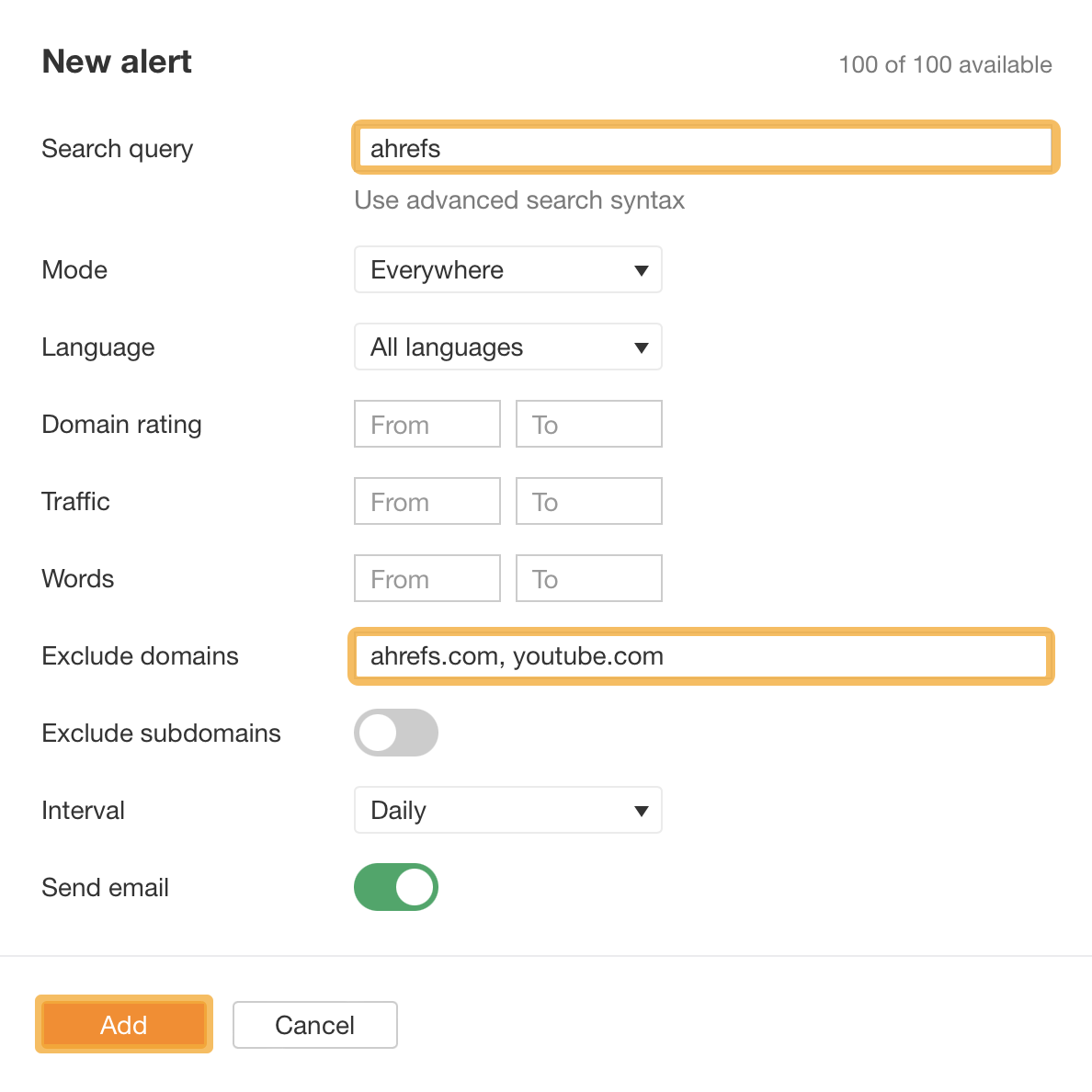The image size is (1092, 1092).
Task: Click the Daily interval dropdown arrow
Action: point(642,810)
